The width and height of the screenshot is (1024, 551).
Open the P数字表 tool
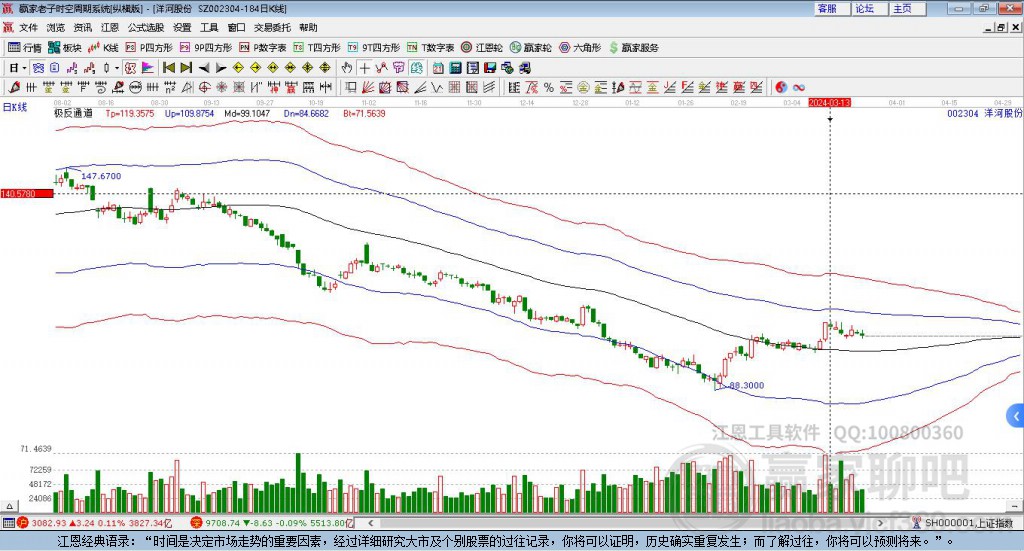[263, 48]
